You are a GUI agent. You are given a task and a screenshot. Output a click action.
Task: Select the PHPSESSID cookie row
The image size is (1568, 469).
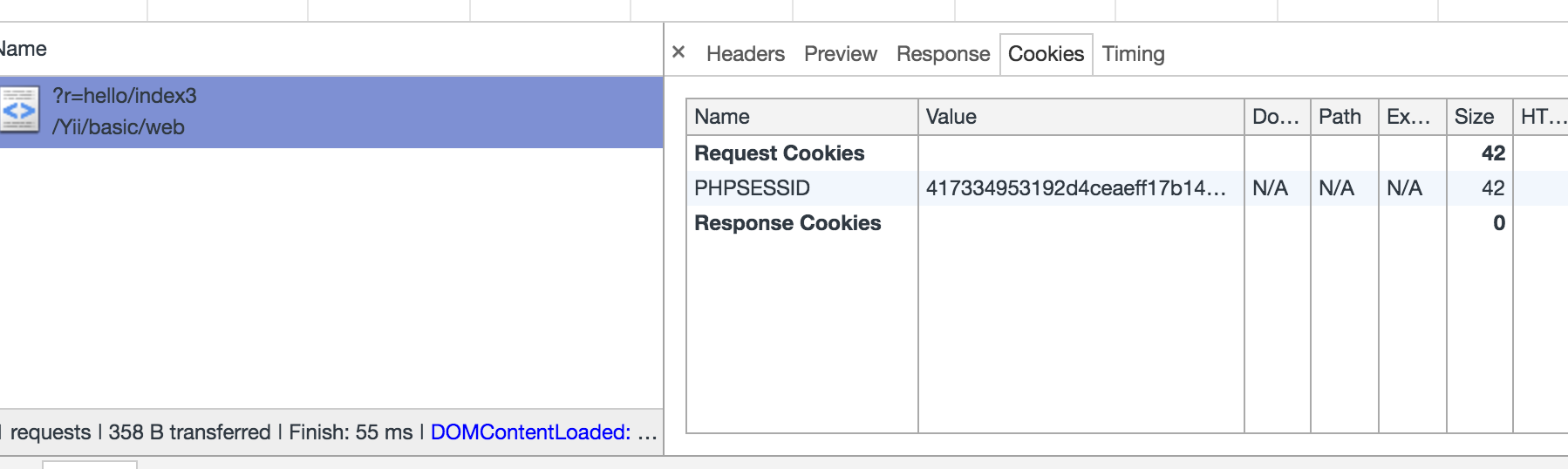1127,188
